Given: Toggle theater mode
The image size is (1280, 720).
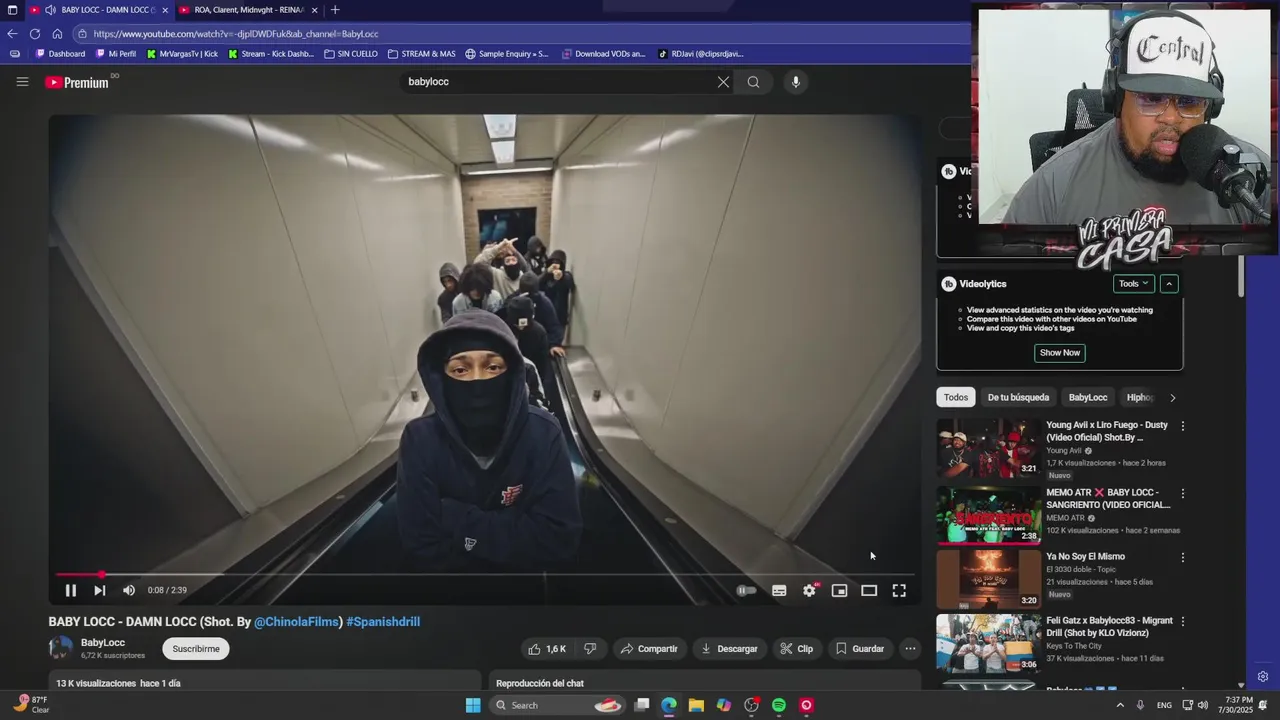Looking at the screenshot, I should [x=869, y=590].
